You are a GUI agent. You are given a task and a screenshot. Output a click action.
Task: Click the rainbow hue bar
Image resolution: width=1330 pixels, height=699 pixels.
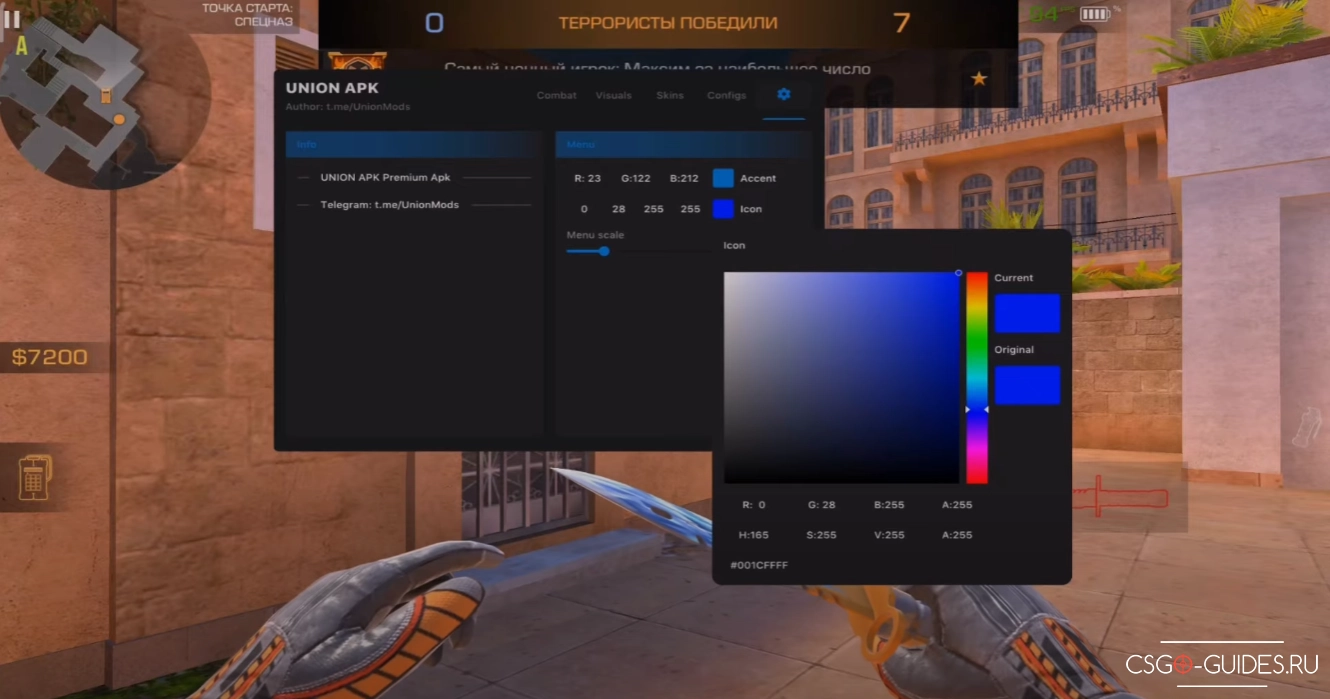(x=977, y=378)
